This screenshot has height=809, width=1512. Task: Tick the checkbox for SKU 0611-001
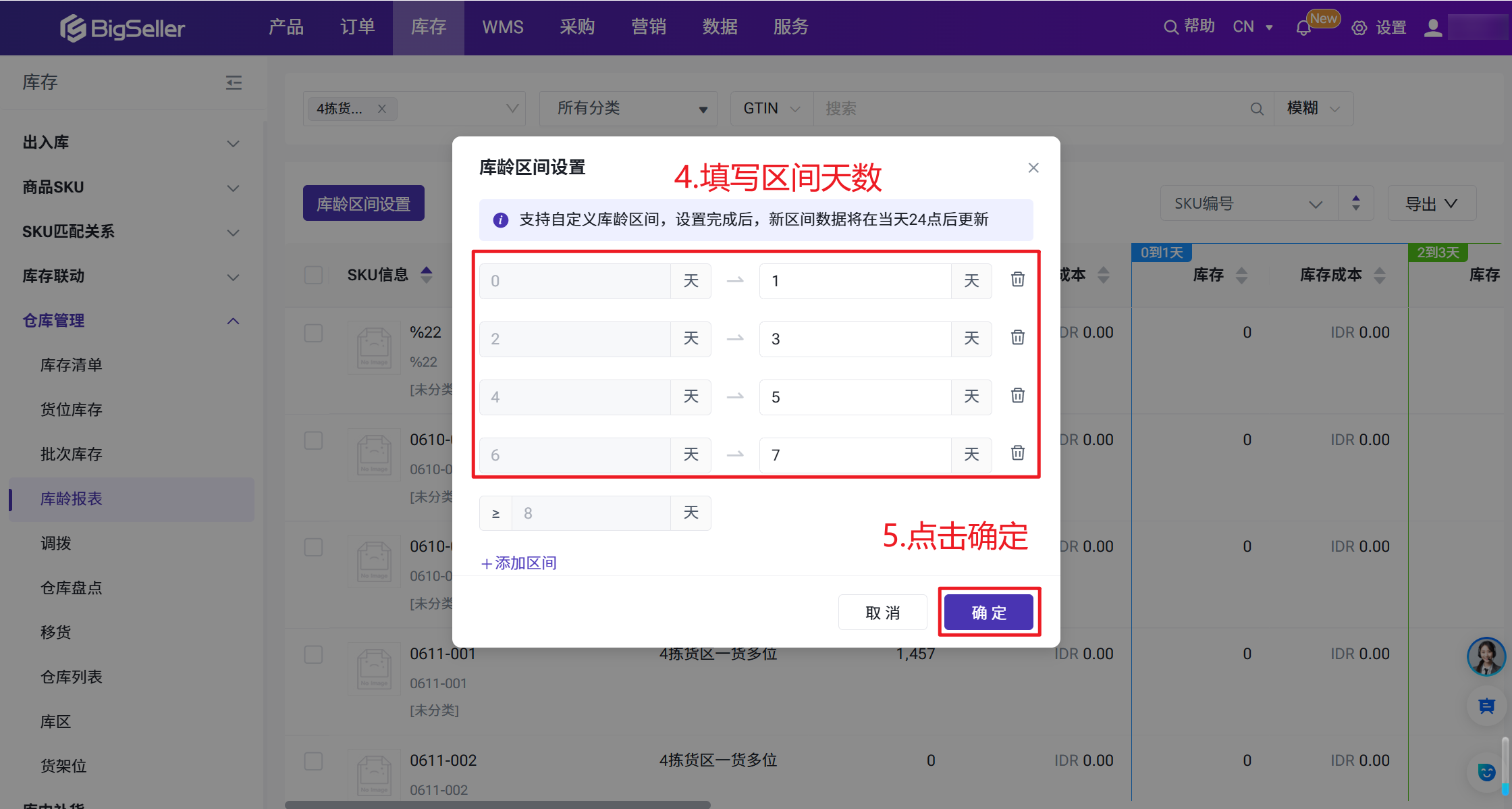[x=313, y=654]
